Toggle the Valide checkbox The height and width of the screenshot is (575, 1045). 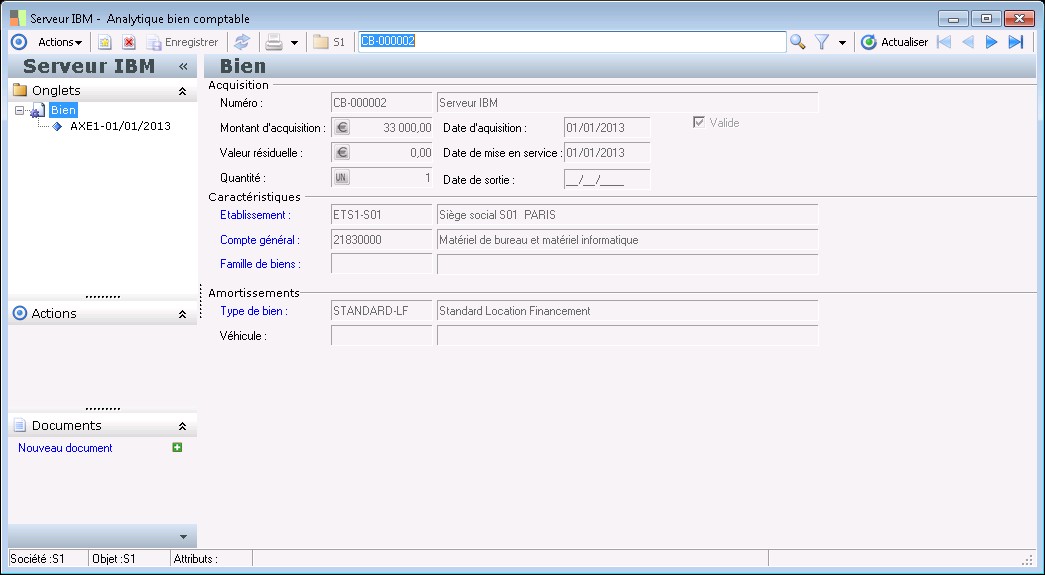[699, 122]
